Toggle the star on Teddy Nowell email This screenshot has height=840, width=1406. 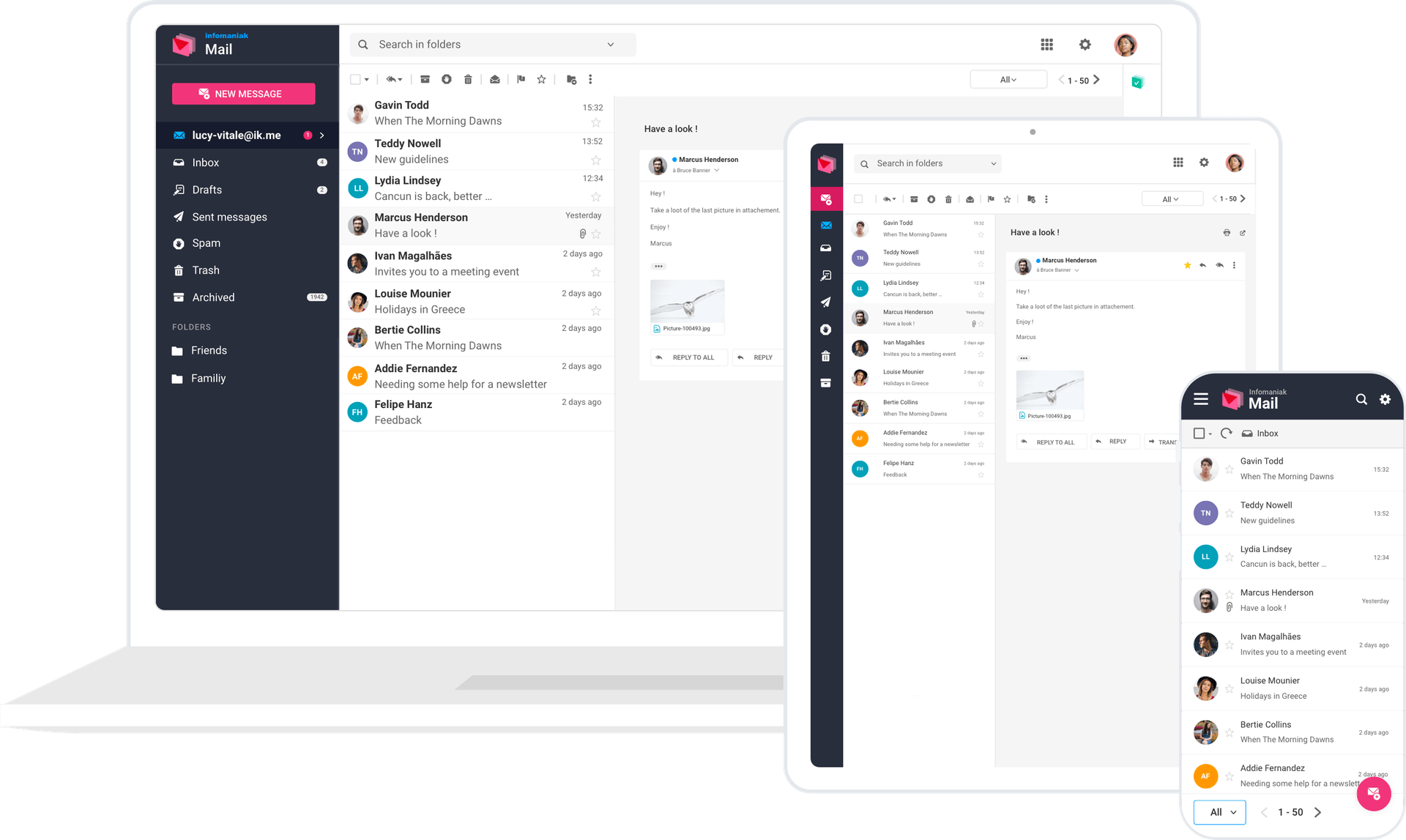coord(596,160)
